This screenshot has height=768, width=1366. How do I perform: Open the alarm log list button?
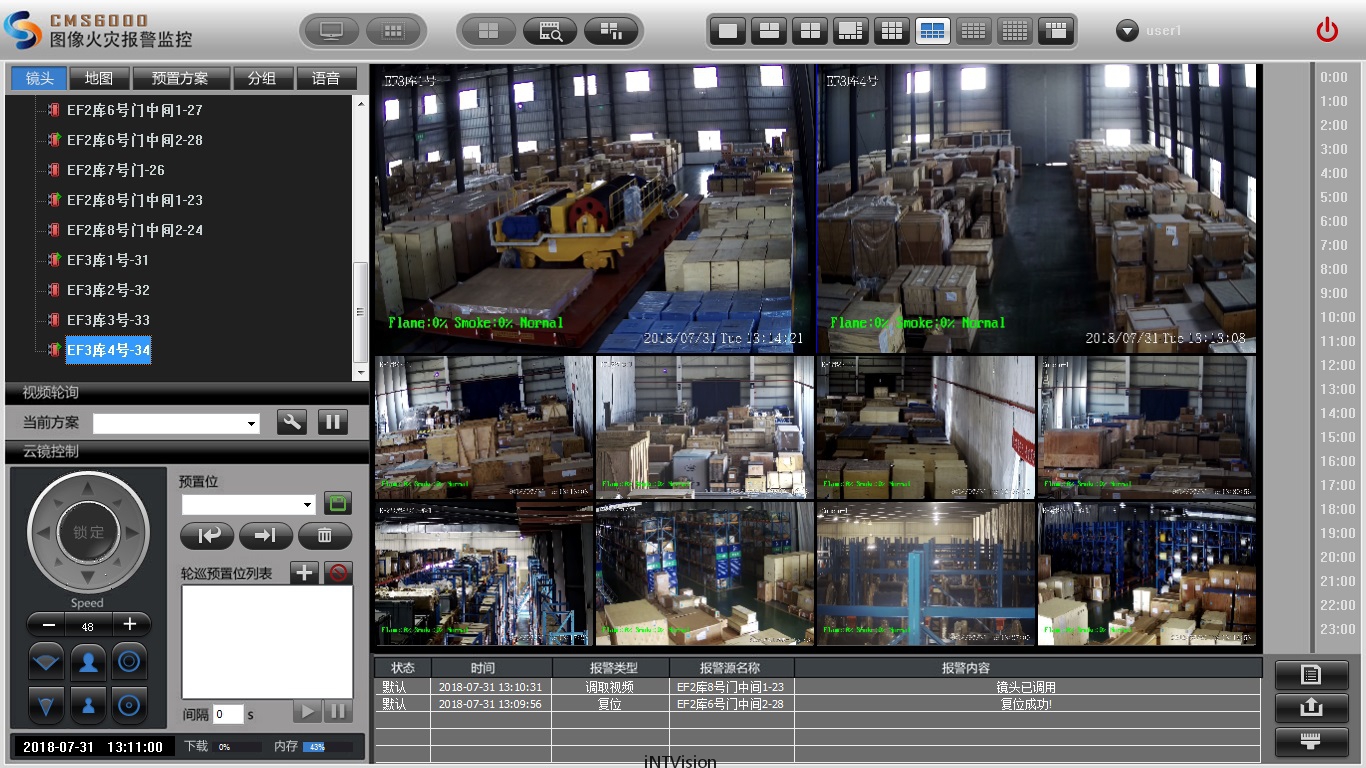pos(1311,675)
